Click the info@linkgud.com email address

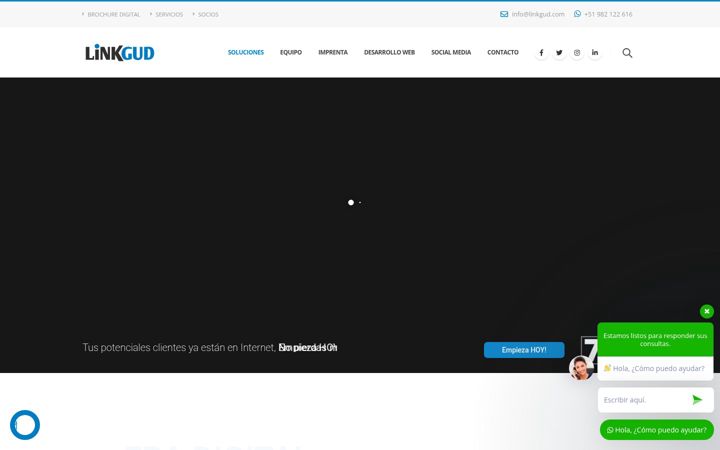[538, 14]
